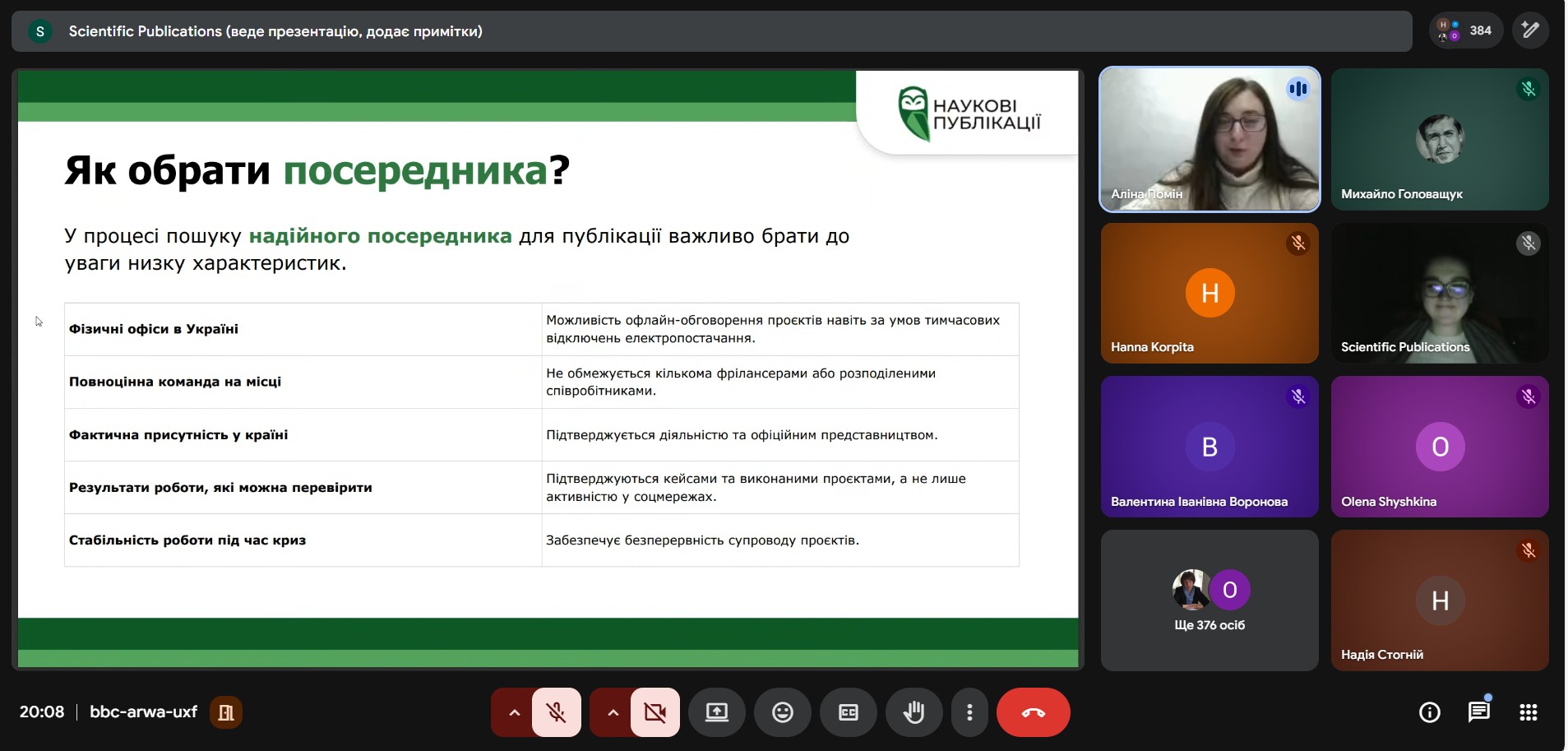Unmute the microphone button
Screen dimensions: 1568x751
pos(557,712)
